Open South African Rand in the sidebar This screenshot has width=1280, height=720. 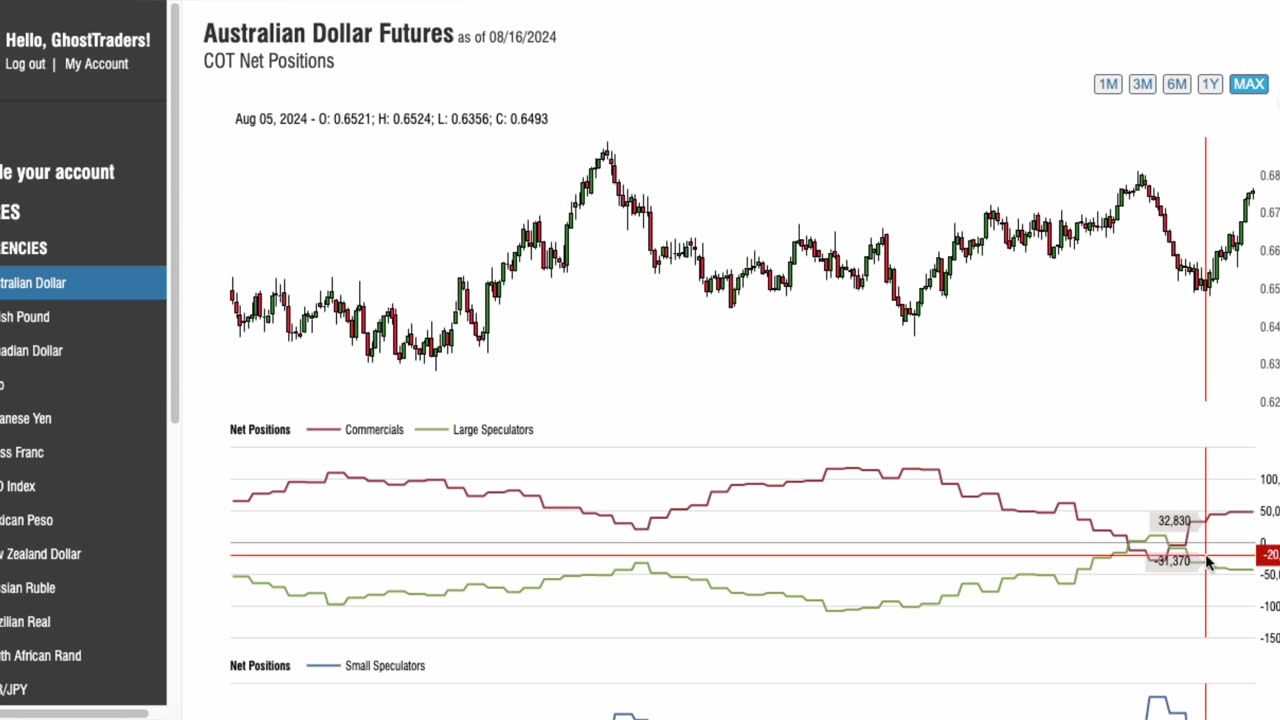point(83,656)
